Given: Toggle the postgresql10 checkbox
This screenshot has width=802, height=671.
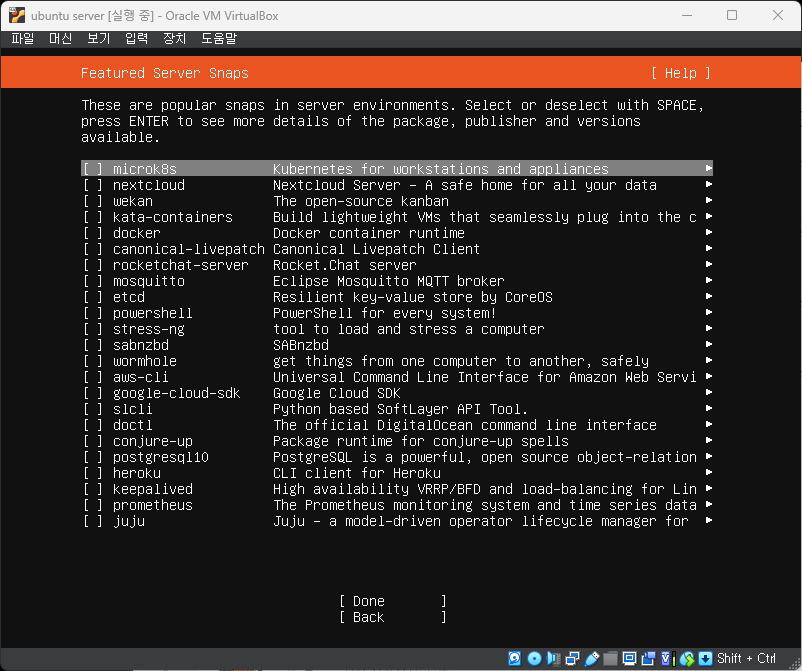Looking at the screenshot, I should tap(93, 457).
